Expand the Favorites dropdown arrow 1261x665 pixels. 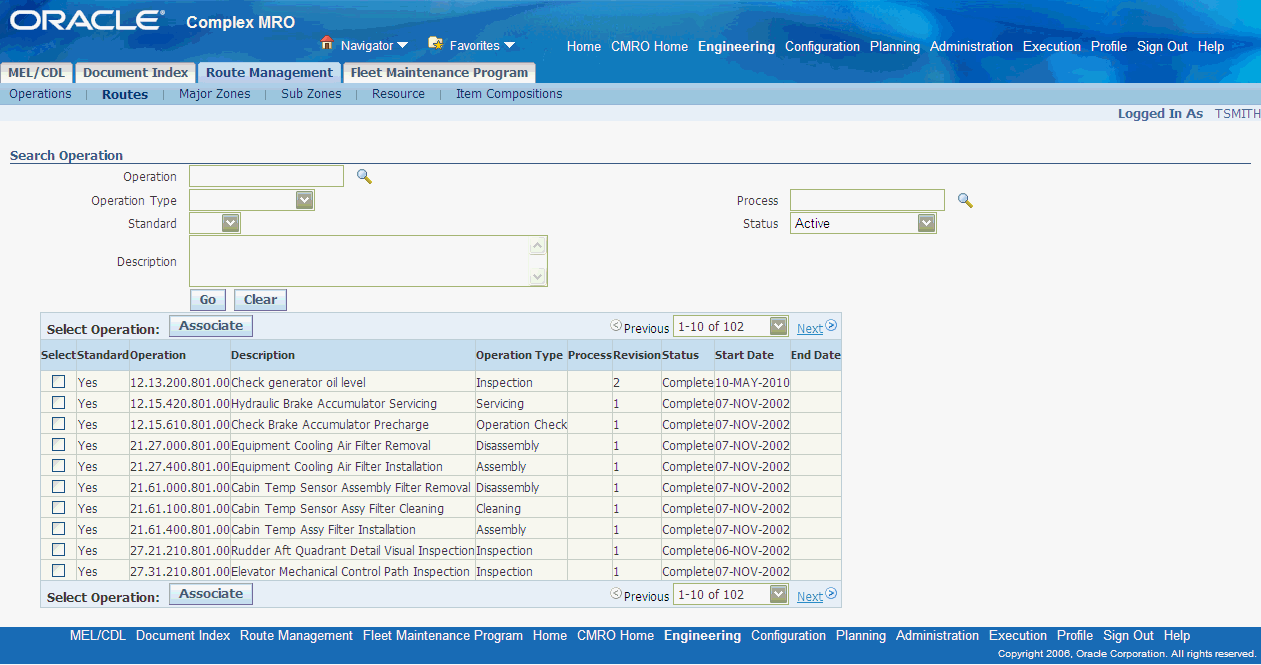tap(509, 45)
